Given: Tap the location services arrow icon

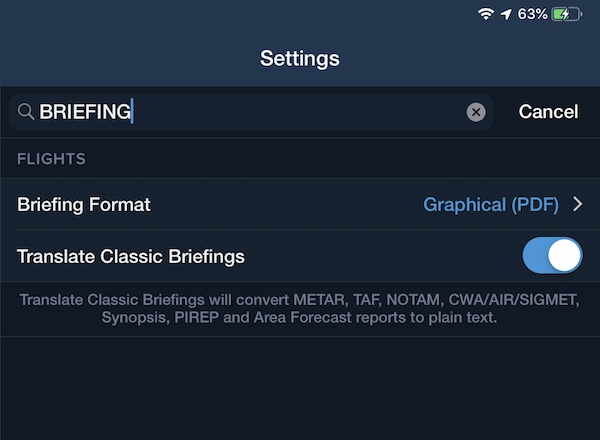Looking at the screenshot, I should pyautogui.click(x=506, y=15).
